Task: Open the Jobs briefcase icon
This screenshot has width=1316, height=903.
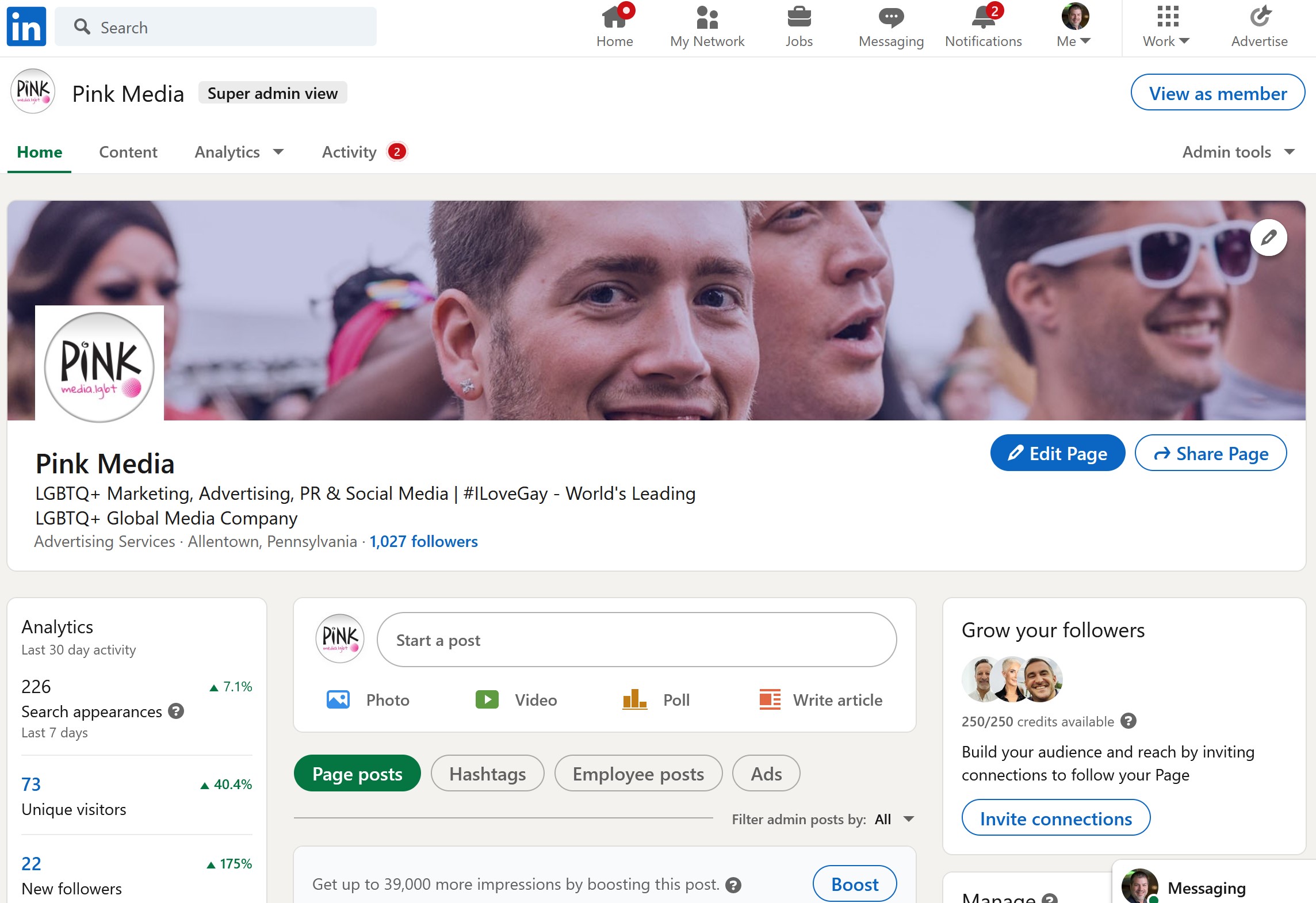Action: (x=799, y=17)
